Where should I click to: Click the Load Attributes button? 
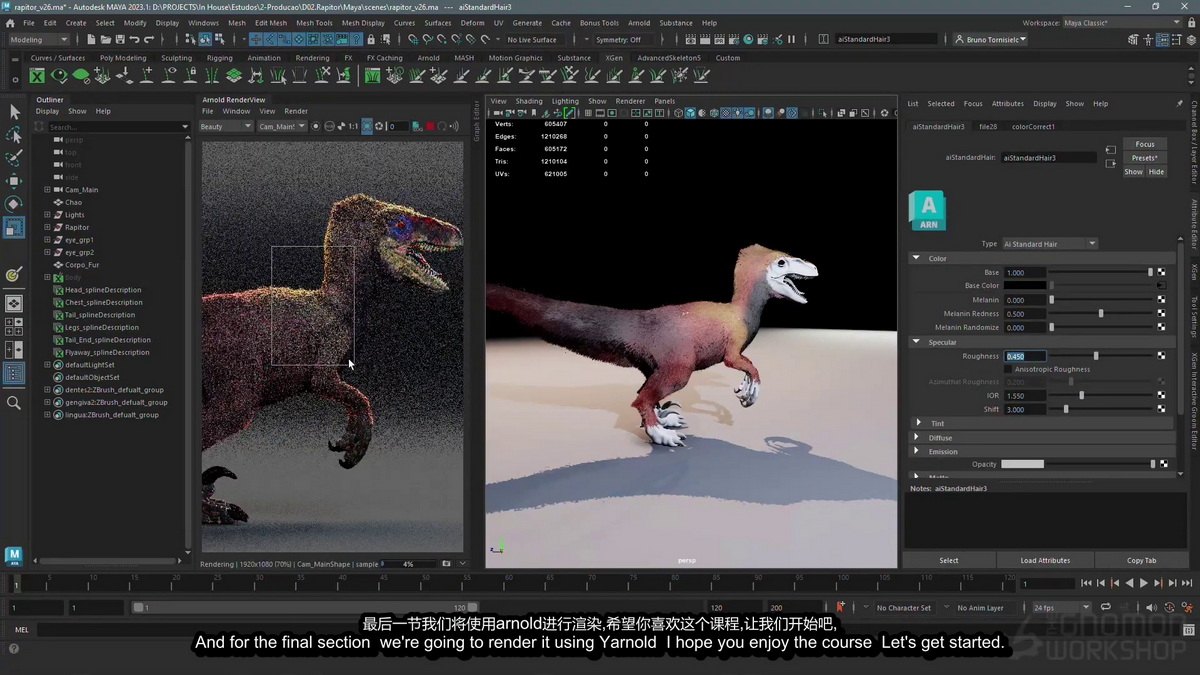click(1045, 561)
